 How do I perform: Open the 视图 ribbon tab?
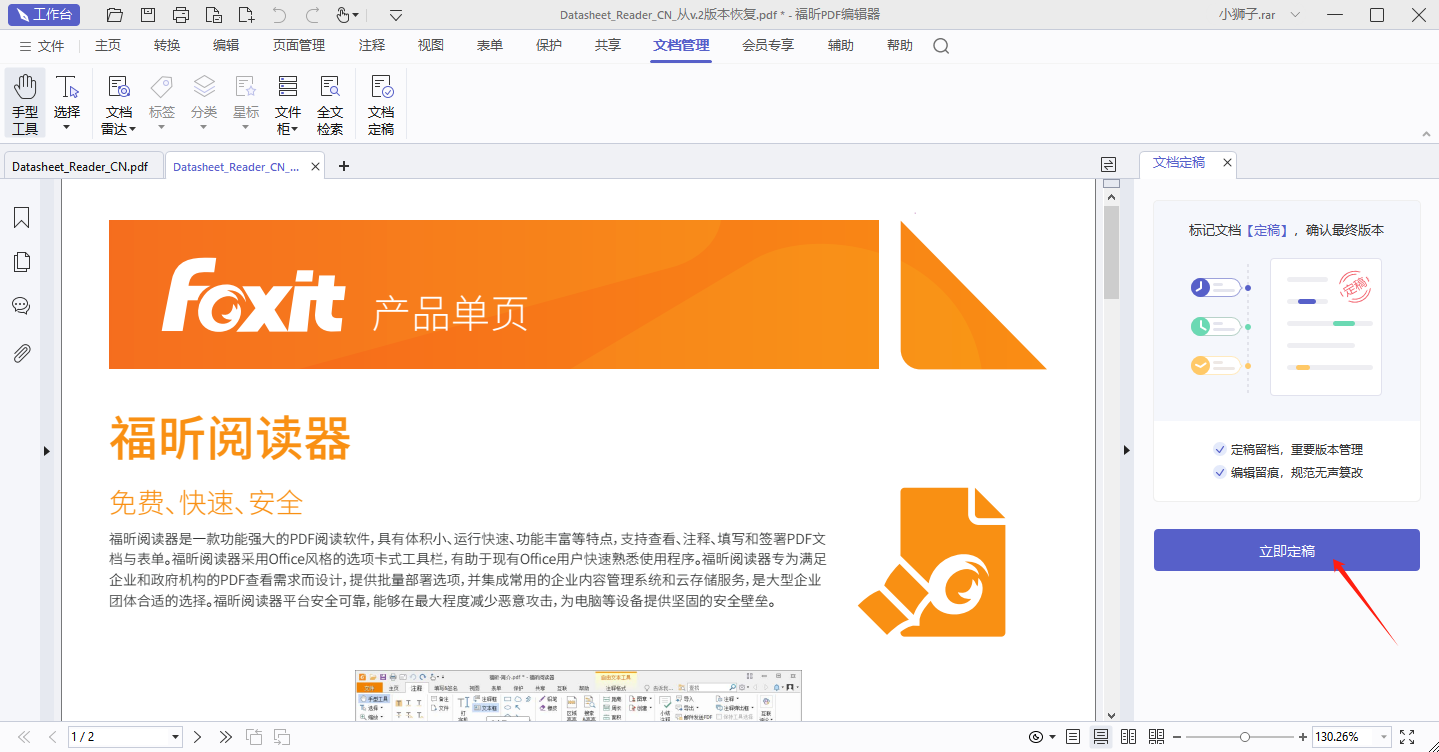(431, 46)
